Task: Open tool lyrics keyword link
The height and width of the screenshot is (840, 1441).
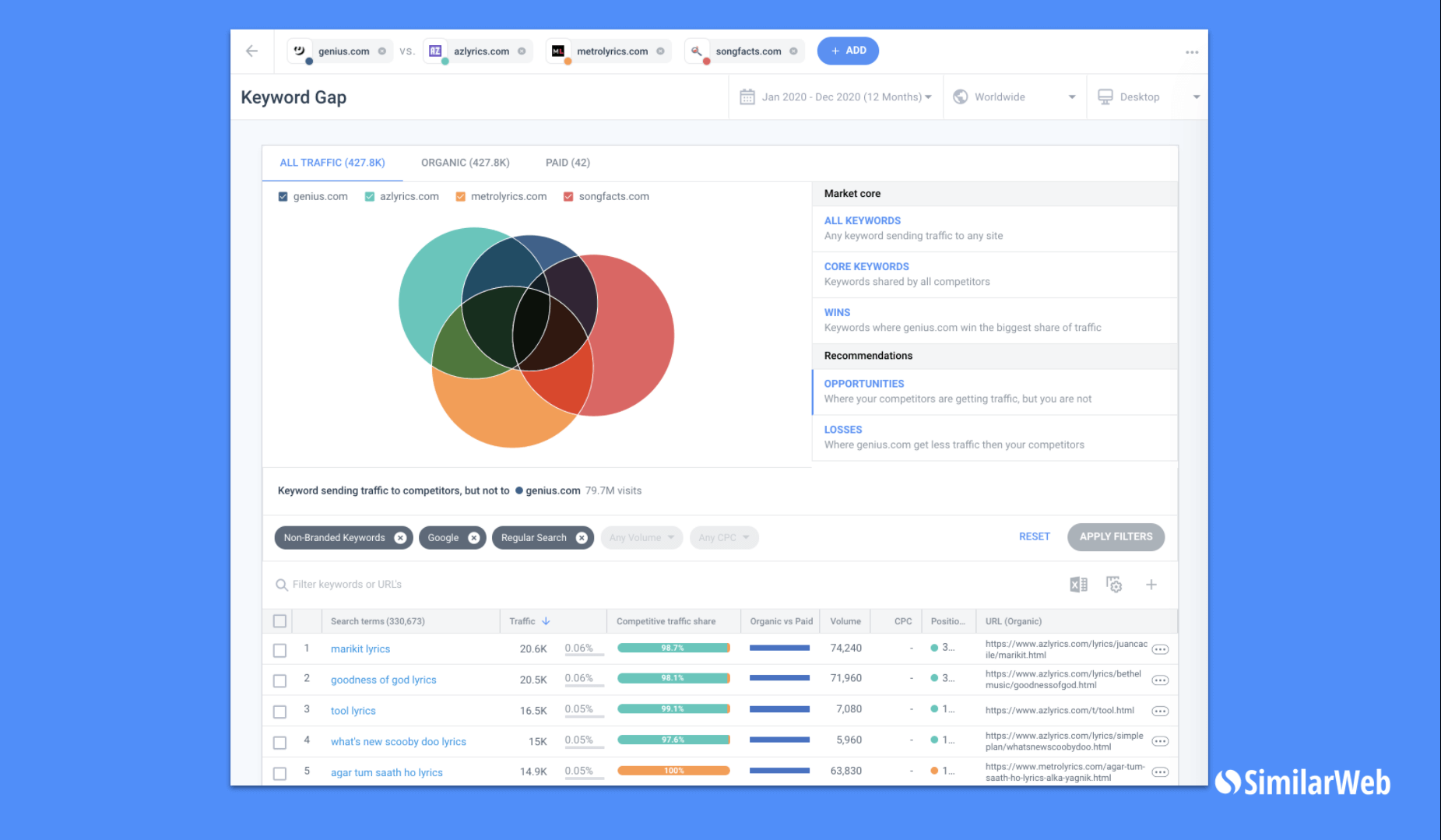Action: click(353, 711)
